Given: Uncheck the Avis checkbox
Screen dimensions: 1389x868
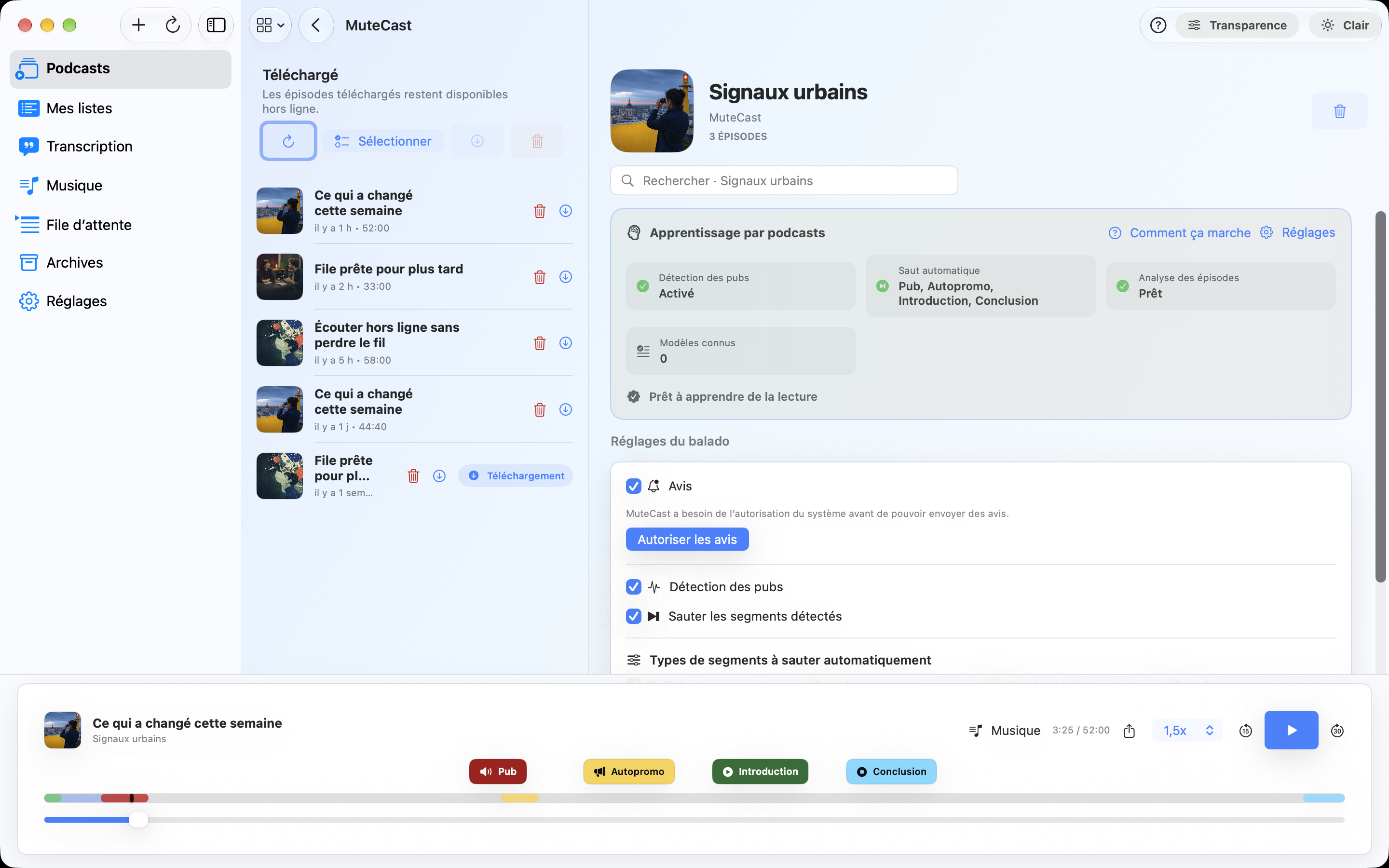Looking at the screenshot, I should [634, 486].
